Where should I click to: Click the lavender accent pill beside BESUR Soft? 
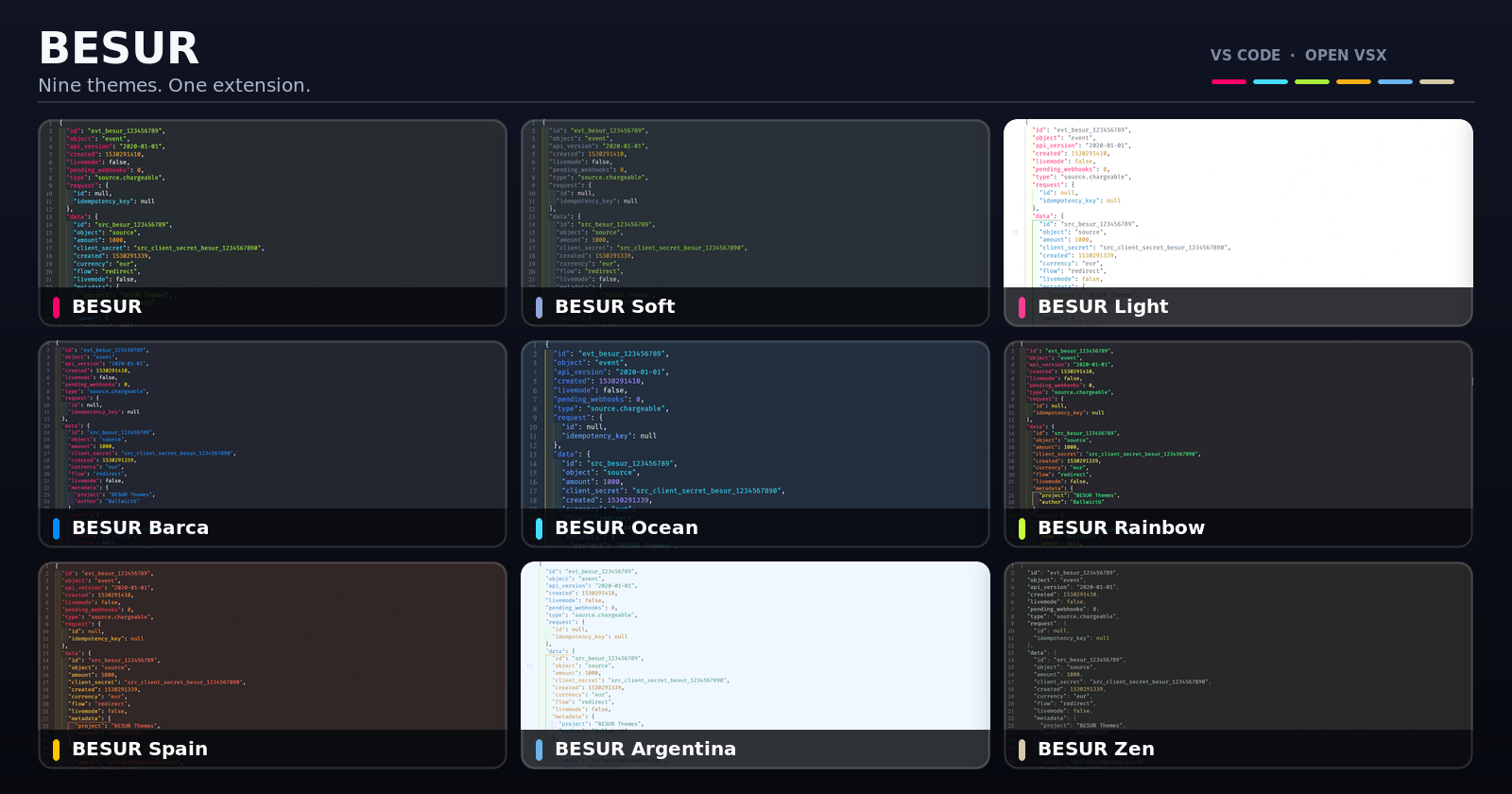coord(539,307)
